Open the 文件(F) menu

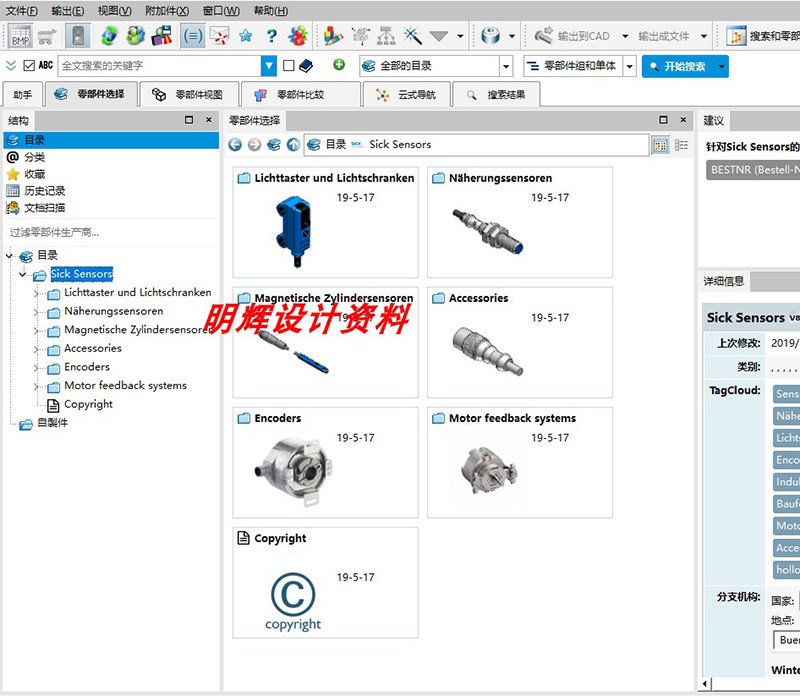[x=21, y=11]
